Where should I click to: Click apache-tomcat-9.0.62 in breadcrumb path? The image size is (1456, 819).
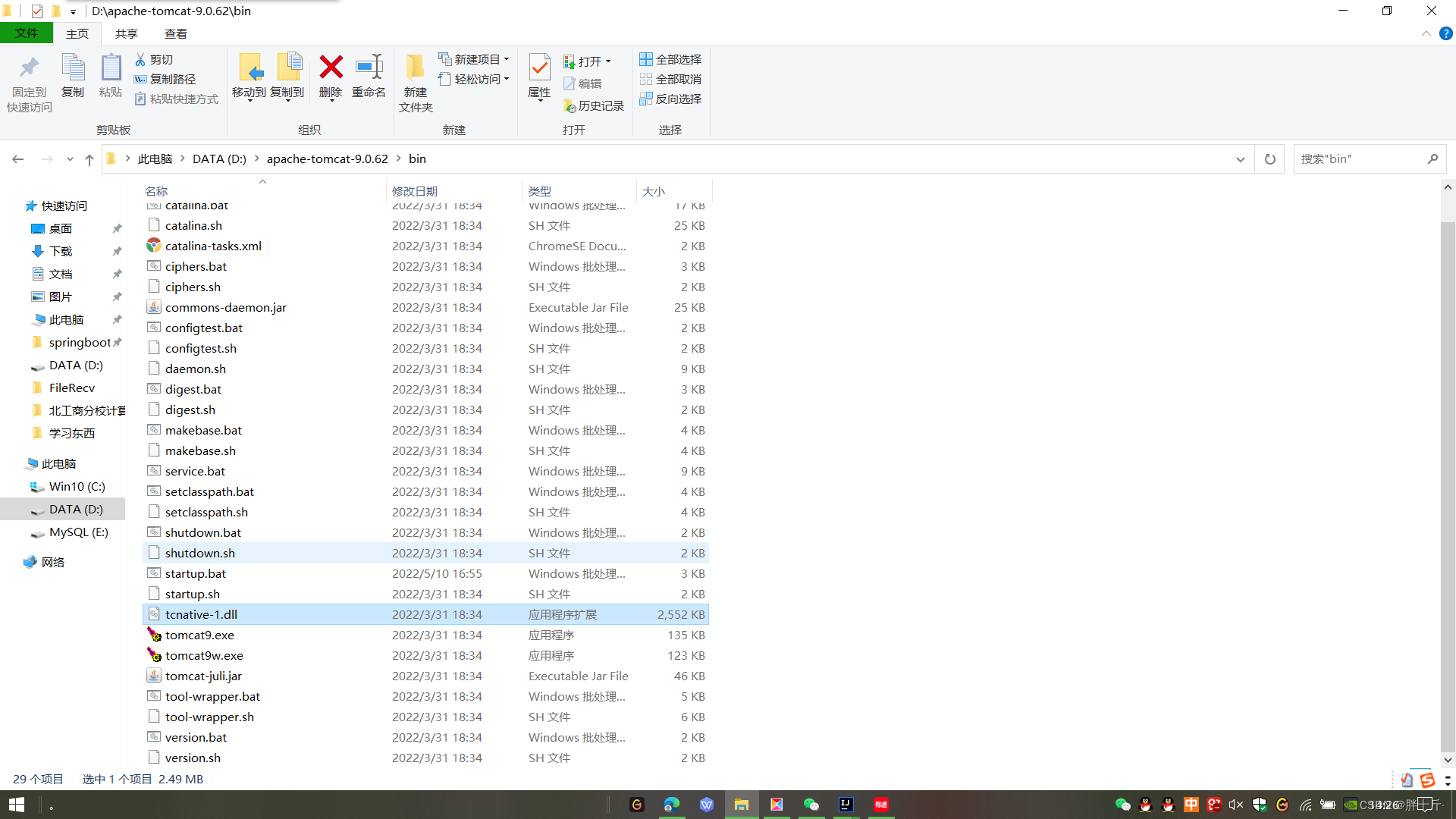[x=327, y=159]
